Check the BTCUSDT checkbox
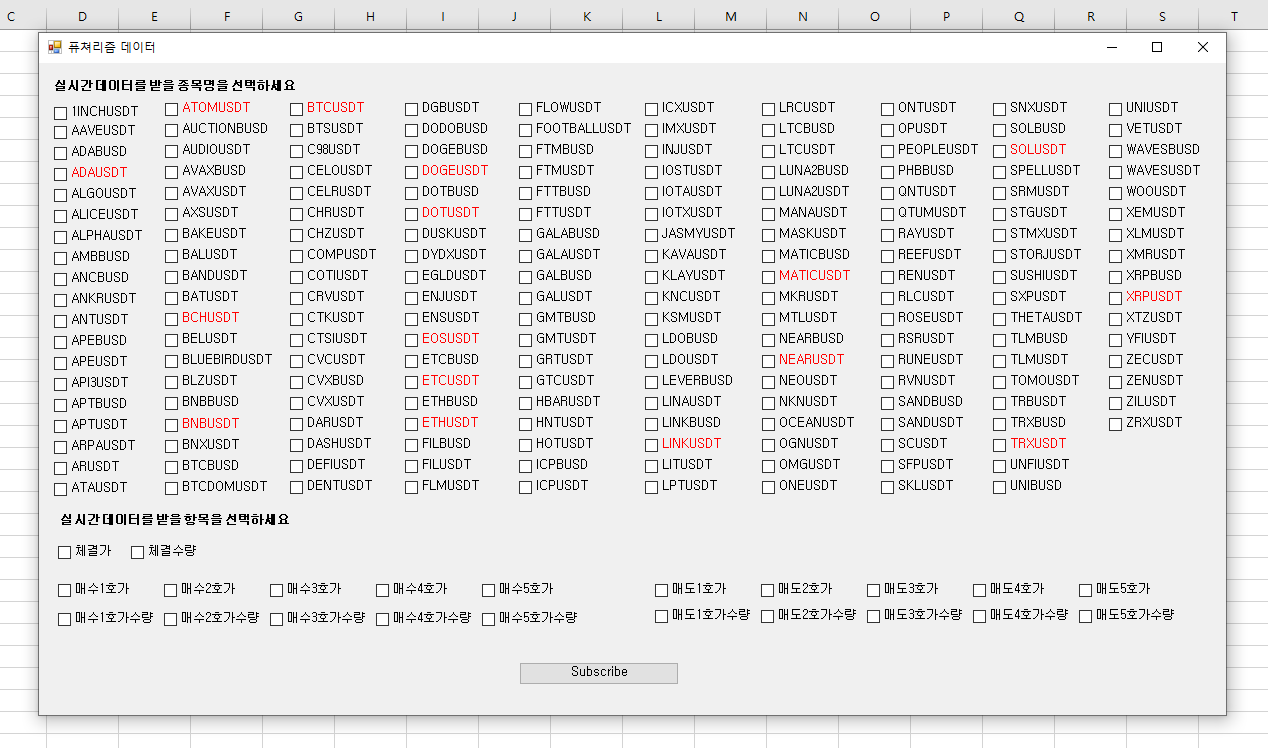 (297, 109)
